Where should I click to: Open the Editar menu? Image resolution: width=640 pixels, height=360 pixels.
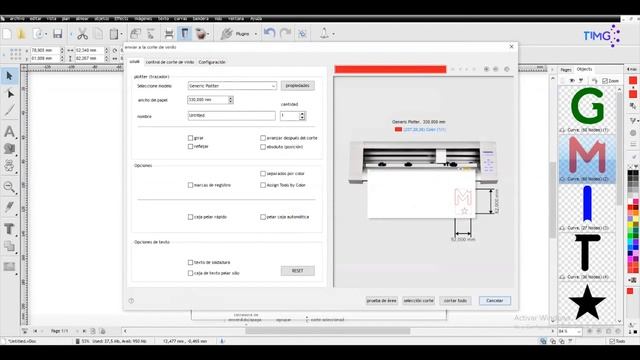(36, 19)
